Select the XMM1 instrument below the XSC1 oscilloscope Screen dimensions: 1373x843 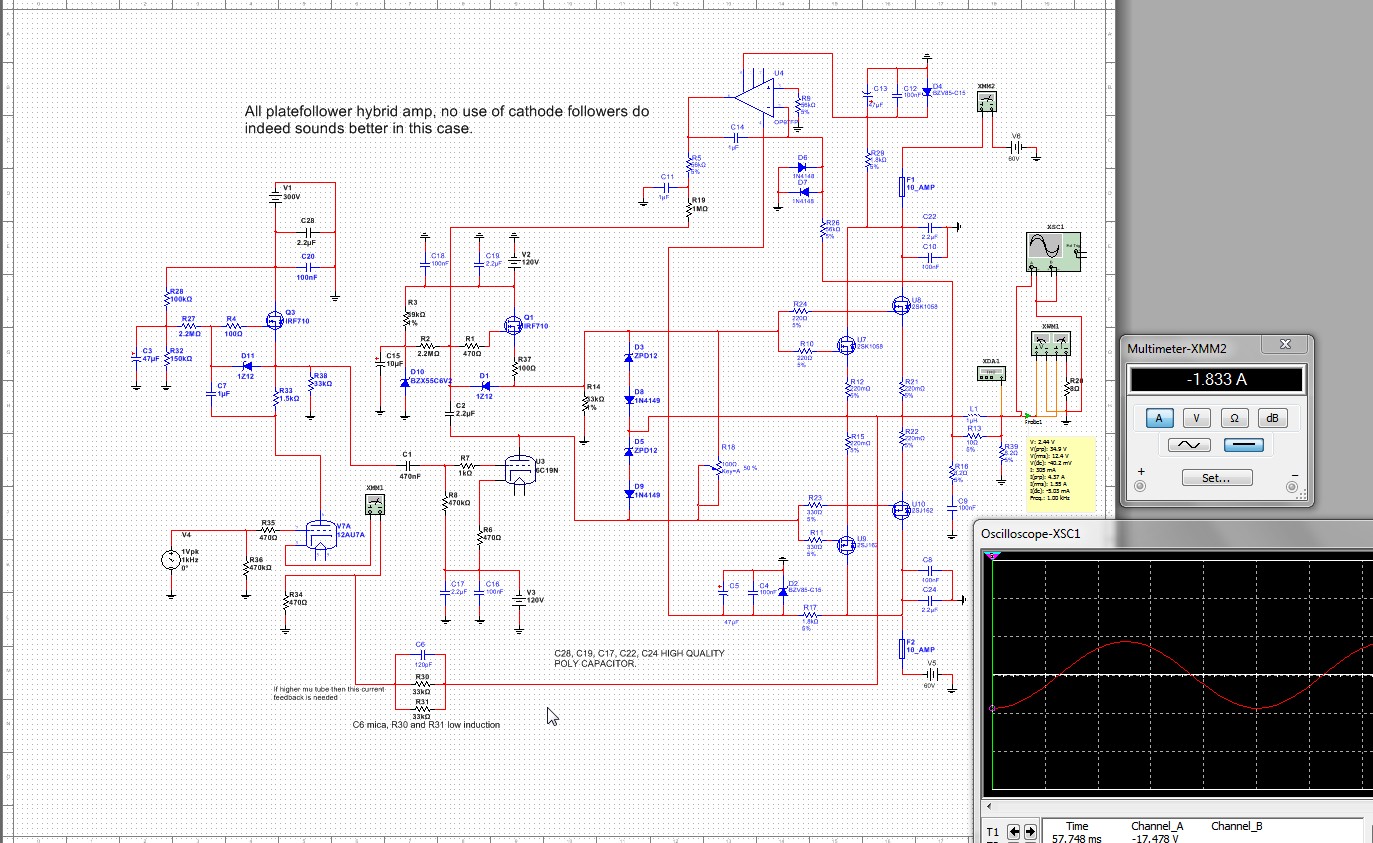click(1050, 345)
